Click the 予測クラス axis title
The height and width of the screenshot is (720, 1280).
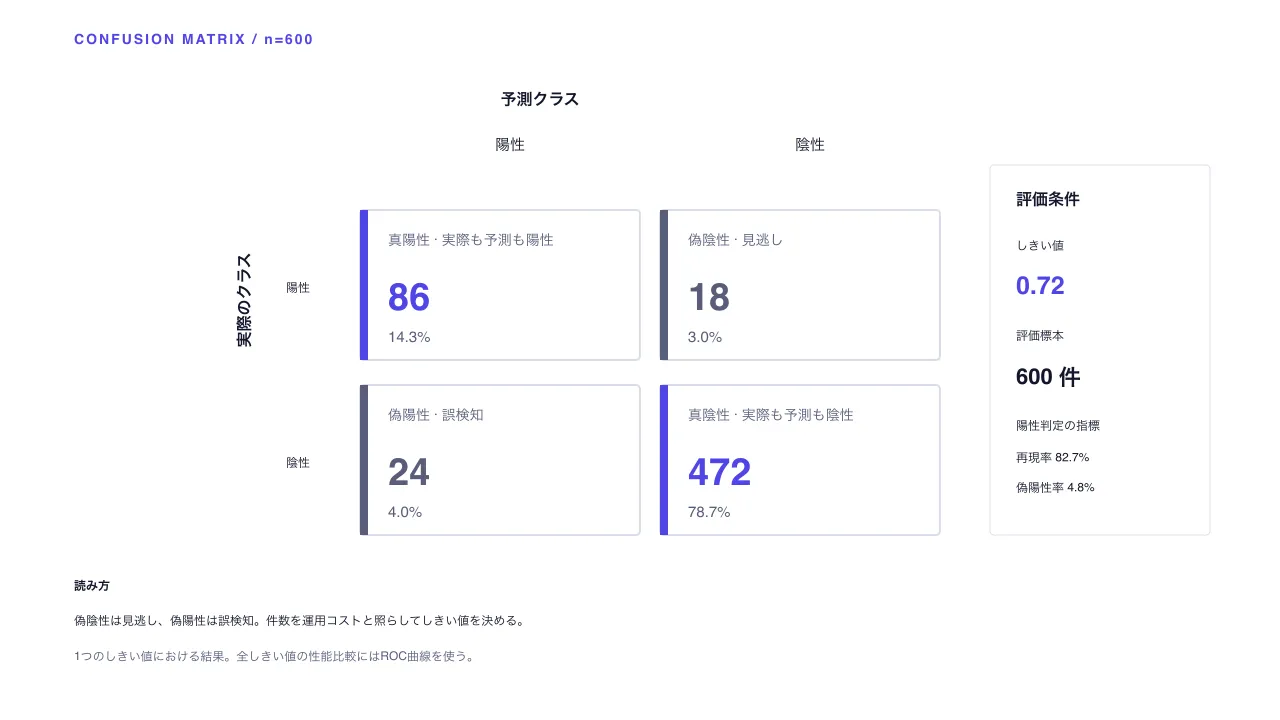[540, 99]
